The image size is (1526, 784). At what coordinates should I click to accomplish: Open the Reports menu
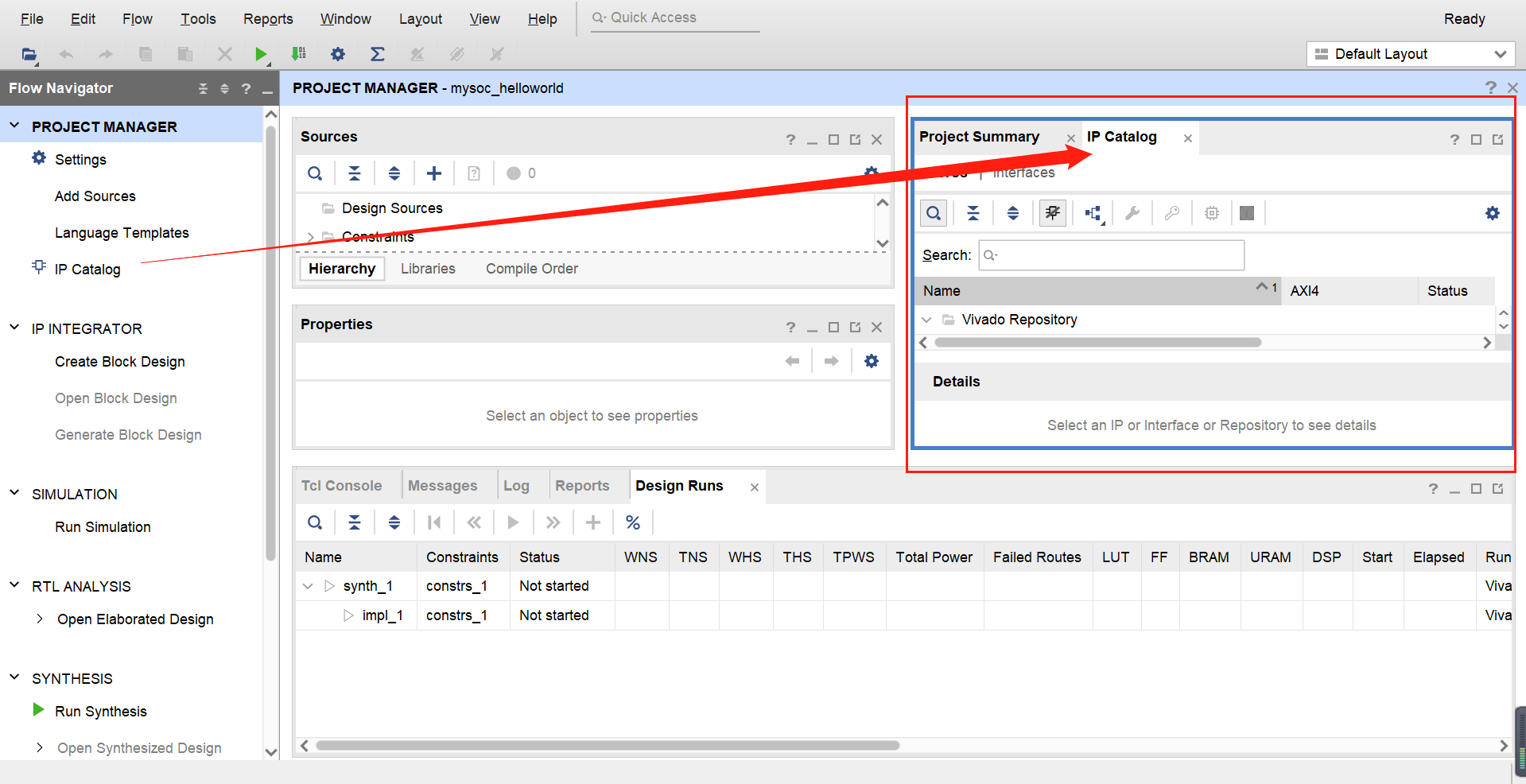coord(268,18)
